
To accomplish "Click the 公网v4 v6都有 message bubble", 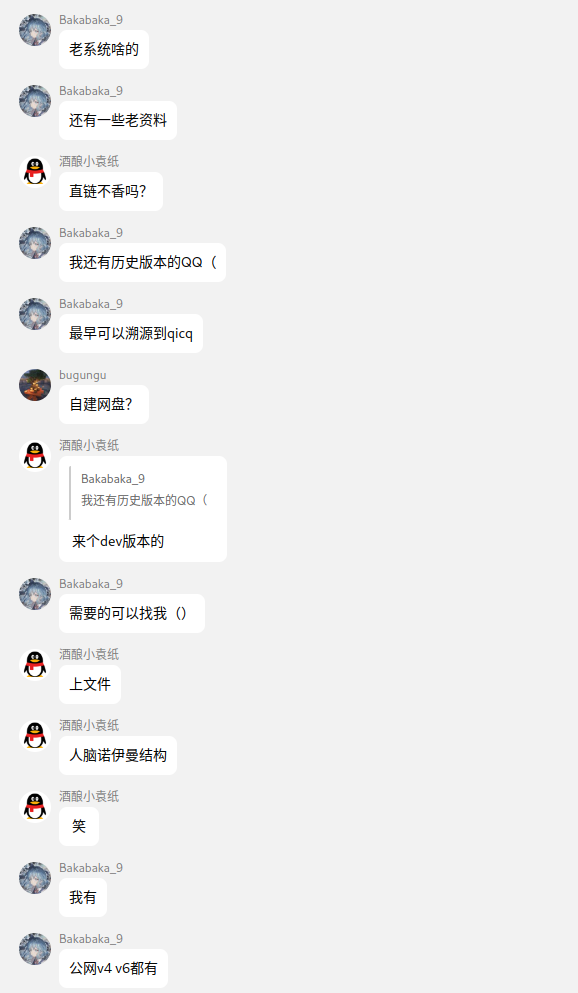I will [113, 968].
